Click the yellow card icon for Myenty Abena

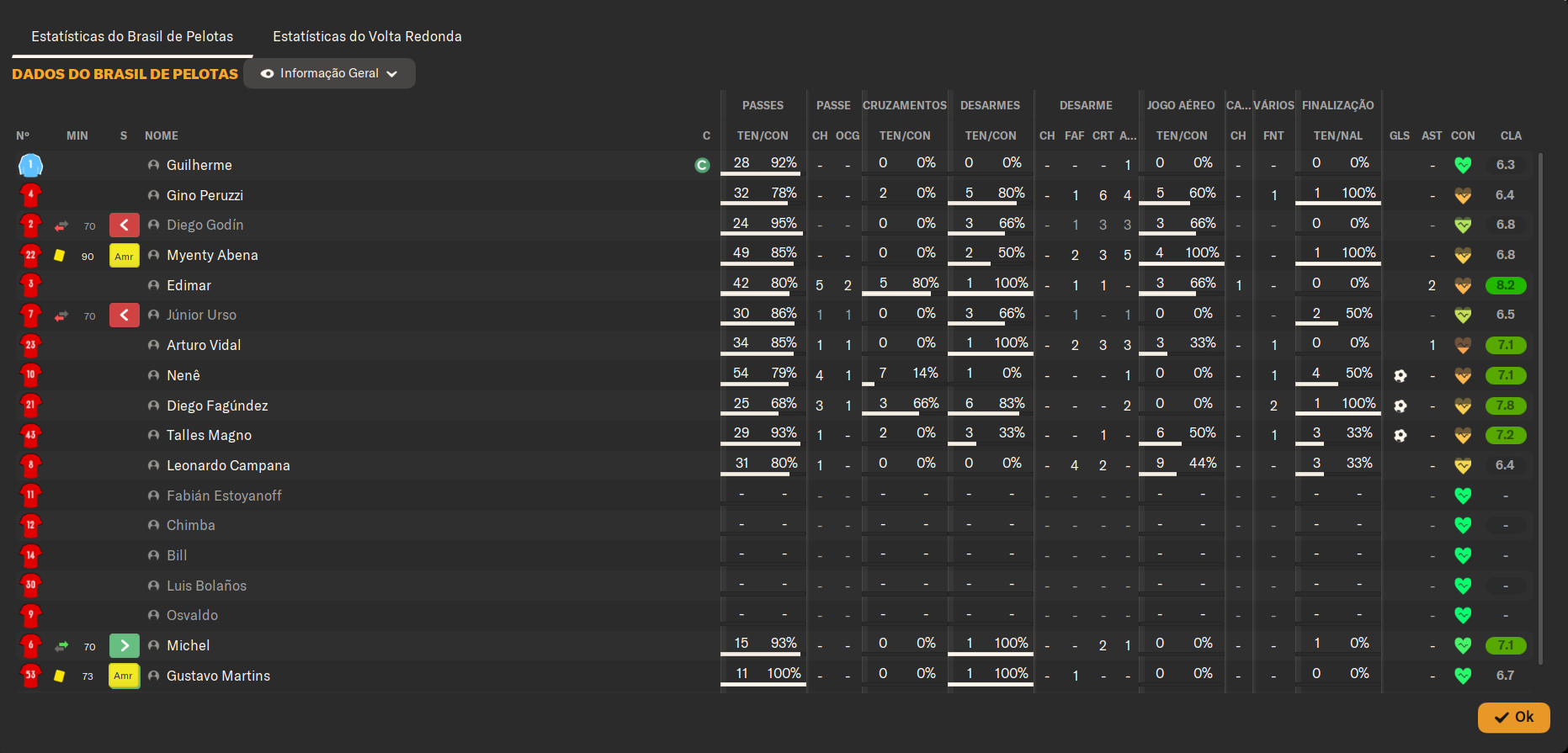point(59,255)
